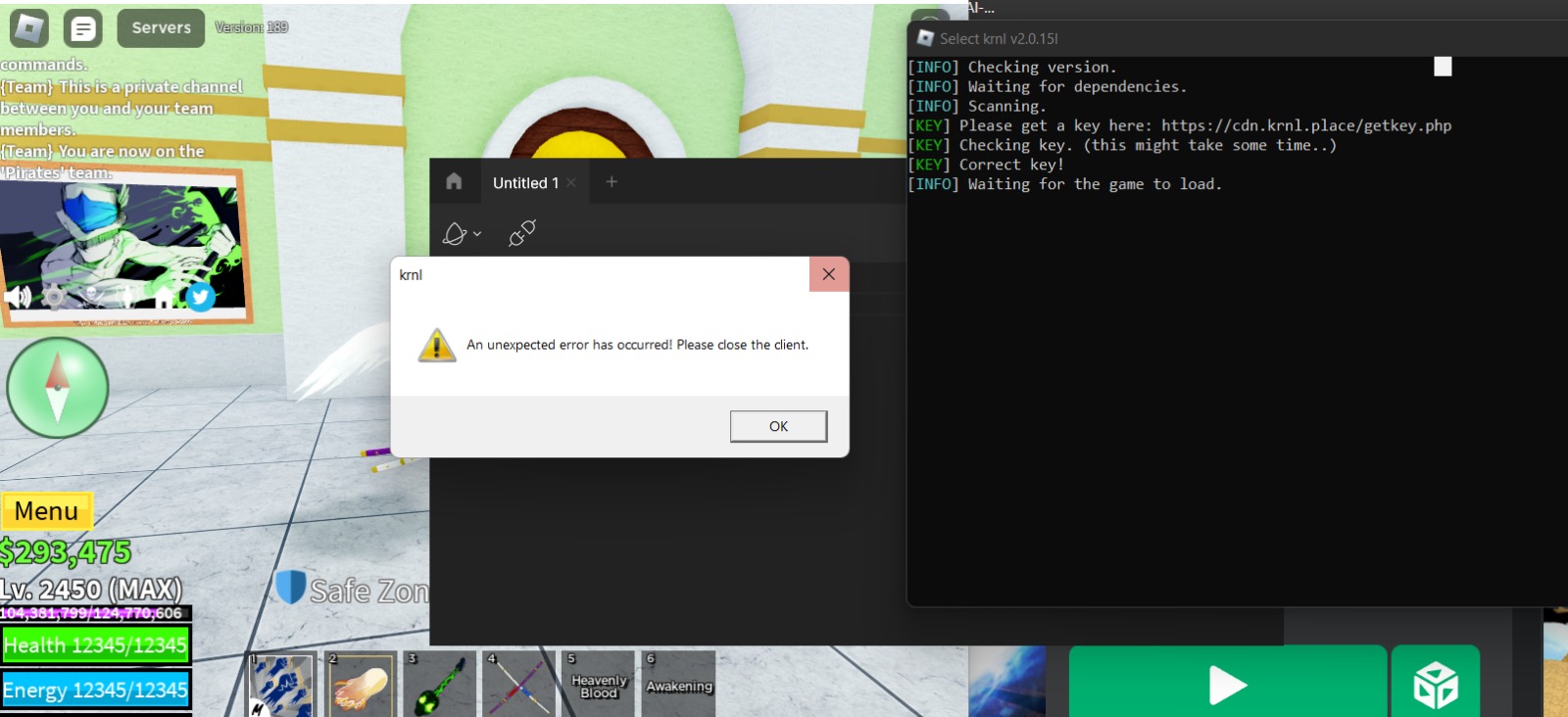The image size is (1568, 717).
Task: Click the plug attach icon in krnl toolbar
Action: (x=522, y=233)
